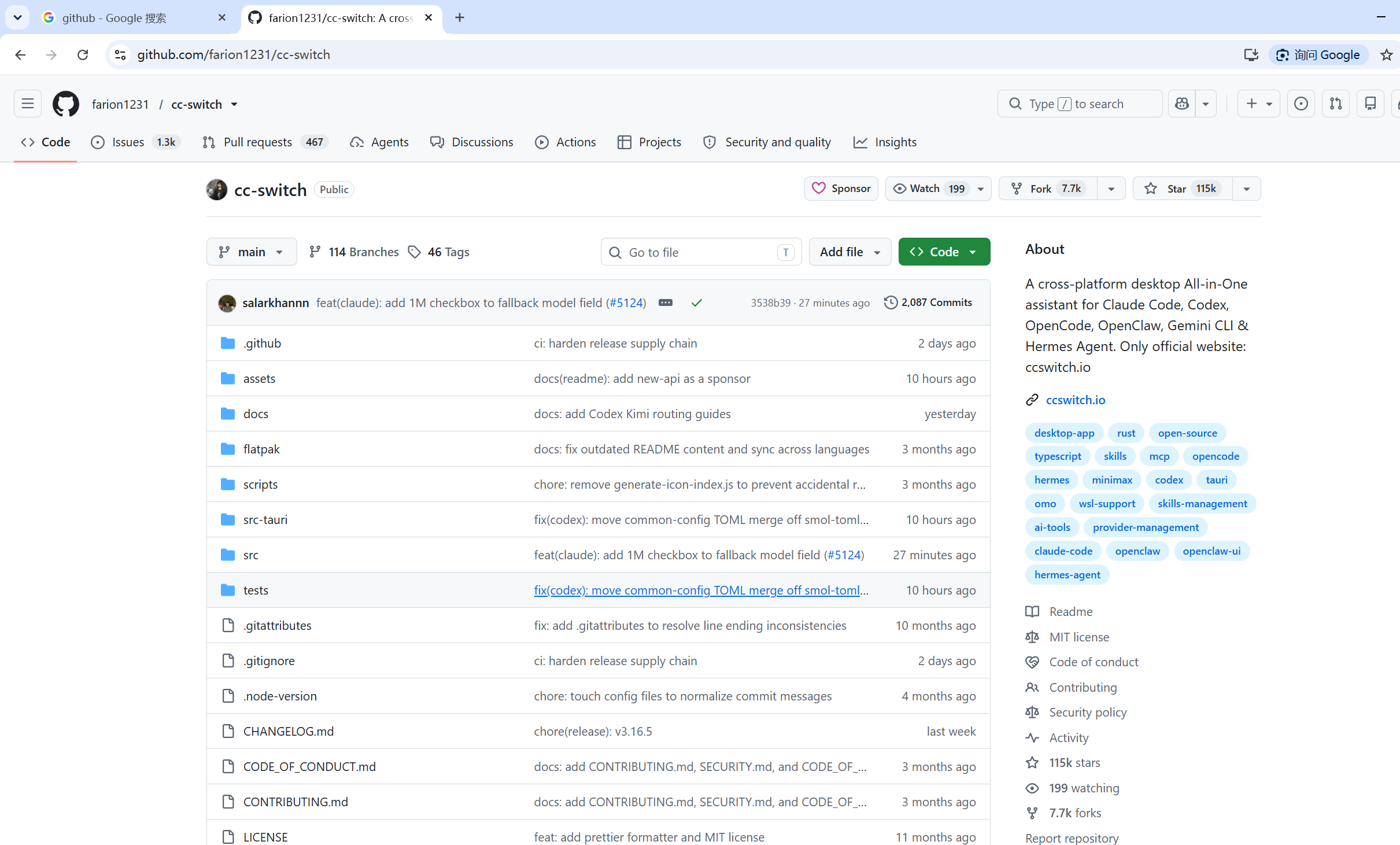Click the browser back arrow

click(x=20, y=55)
